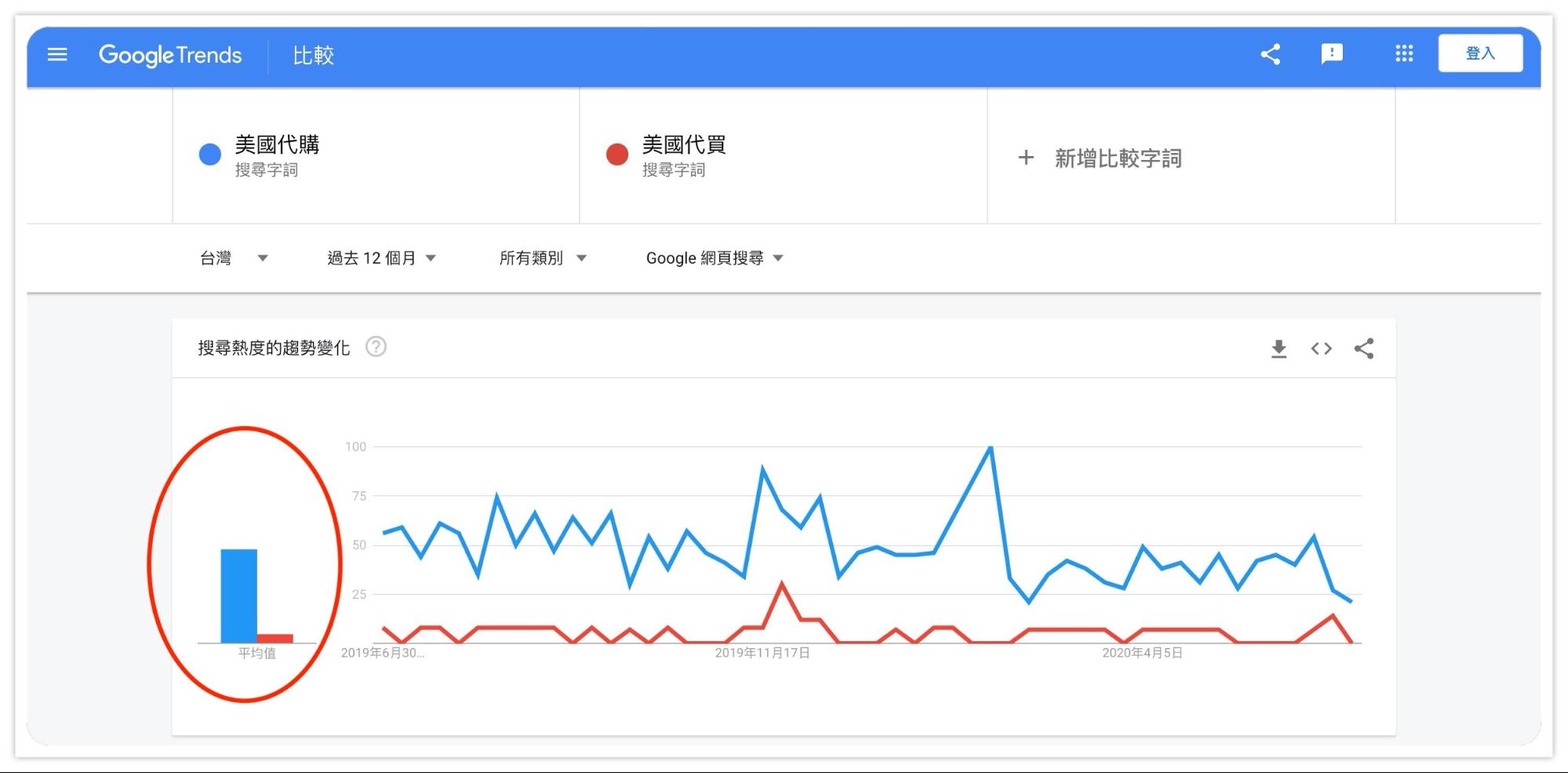Download the trend chart CSV
The width and height of the screenshot is (1568, 773).
pyautogui.click(x=1279, y=349)
